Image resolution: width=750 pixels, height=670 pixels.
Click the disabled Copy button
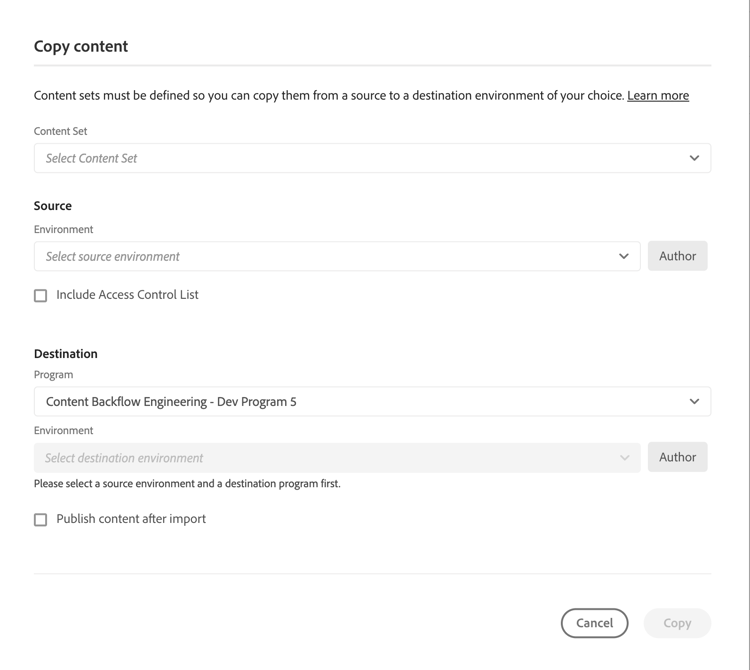point(677,623)
